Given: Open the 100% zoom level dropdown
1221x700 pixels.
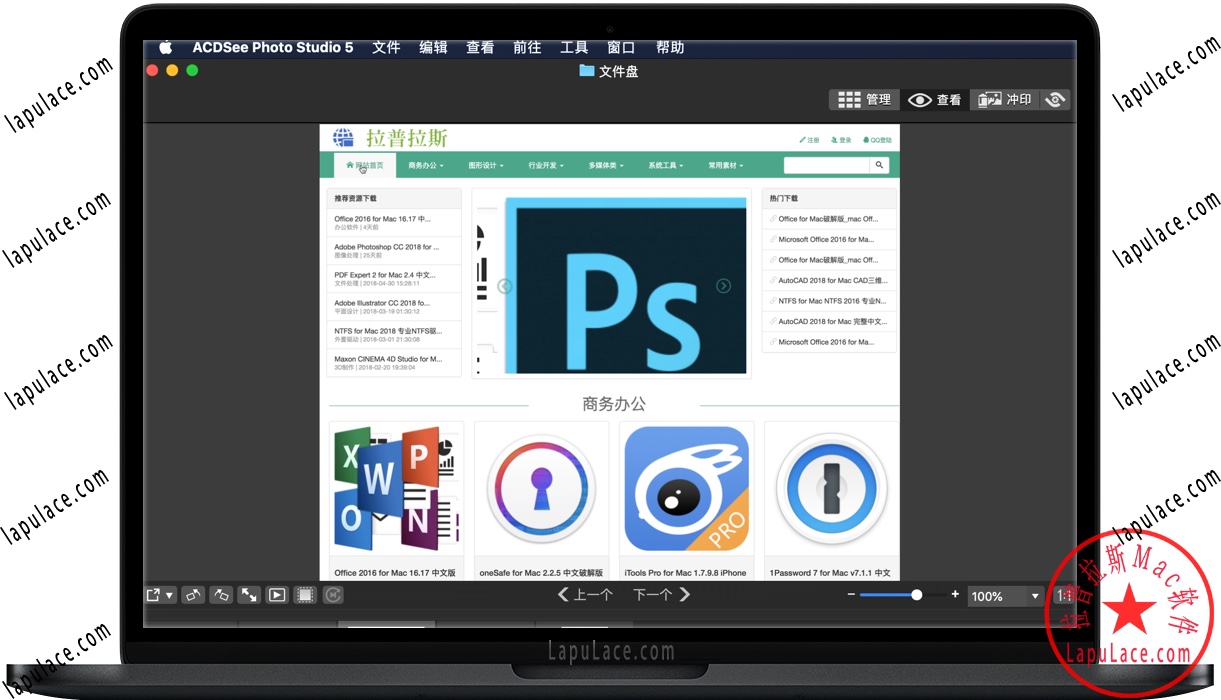Looking at the screenshot, I should [1005, 596].
